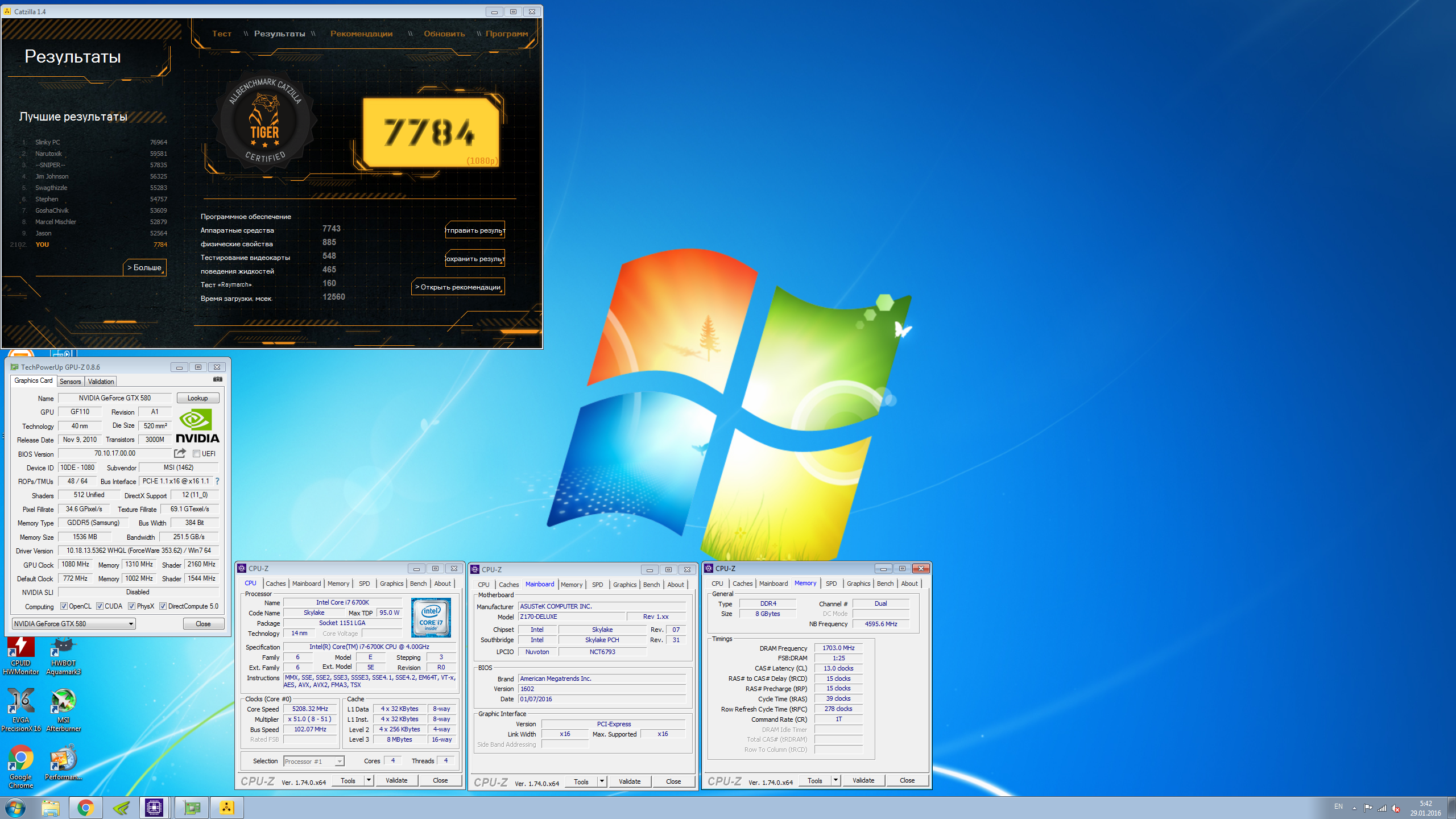
Task: Open Chrome from the taskbar
Action: pyautogui.click(x=86, y=808)
